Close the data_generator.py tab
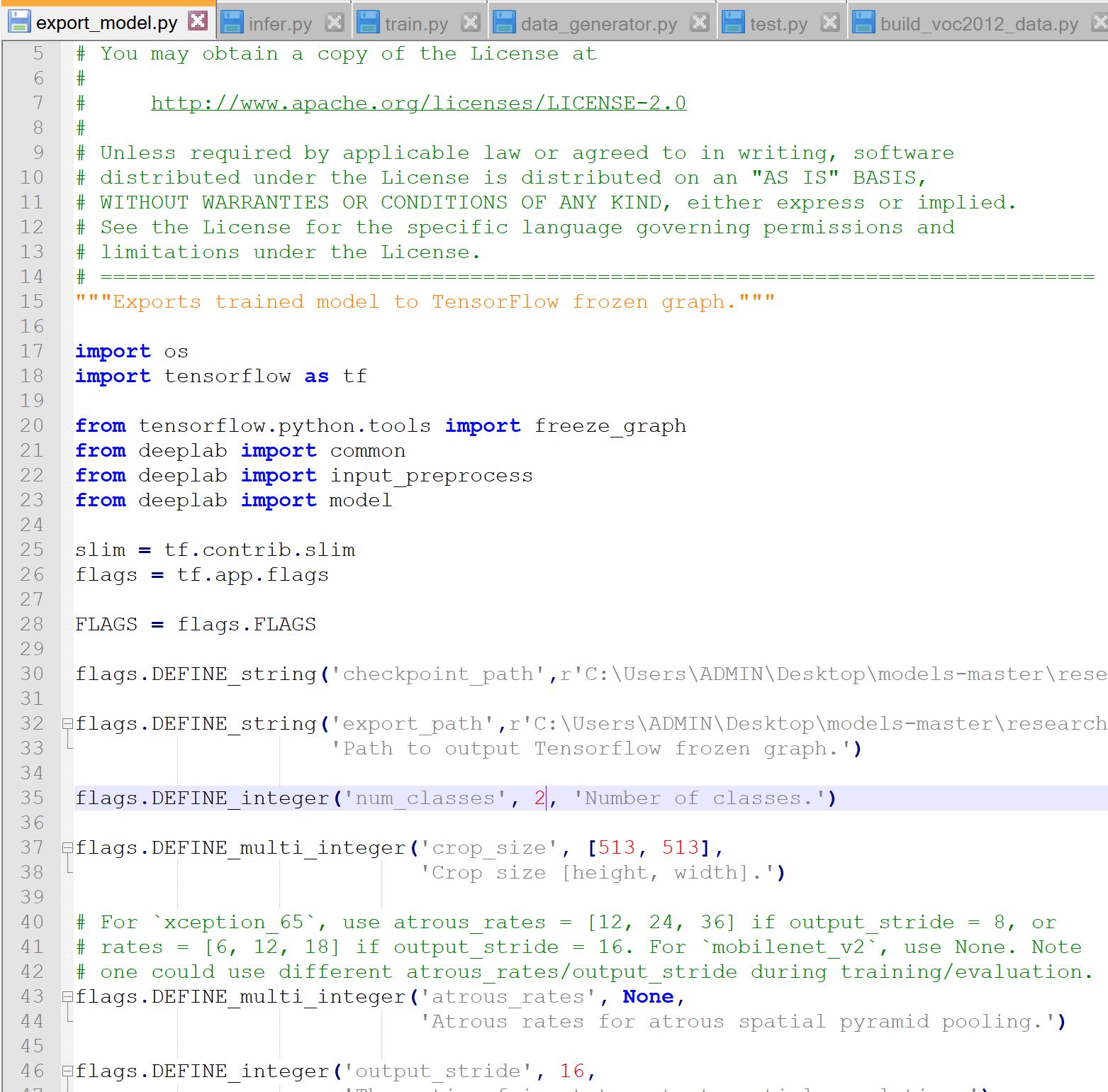The height and width of the screenshot is (1092, 1108). click(699, 21)
